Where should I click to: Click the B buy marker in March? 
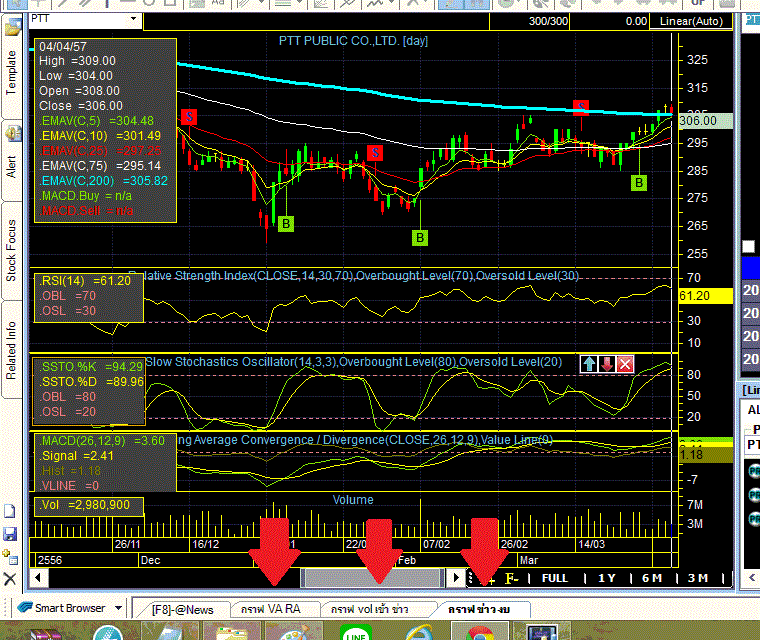point(639,183)
